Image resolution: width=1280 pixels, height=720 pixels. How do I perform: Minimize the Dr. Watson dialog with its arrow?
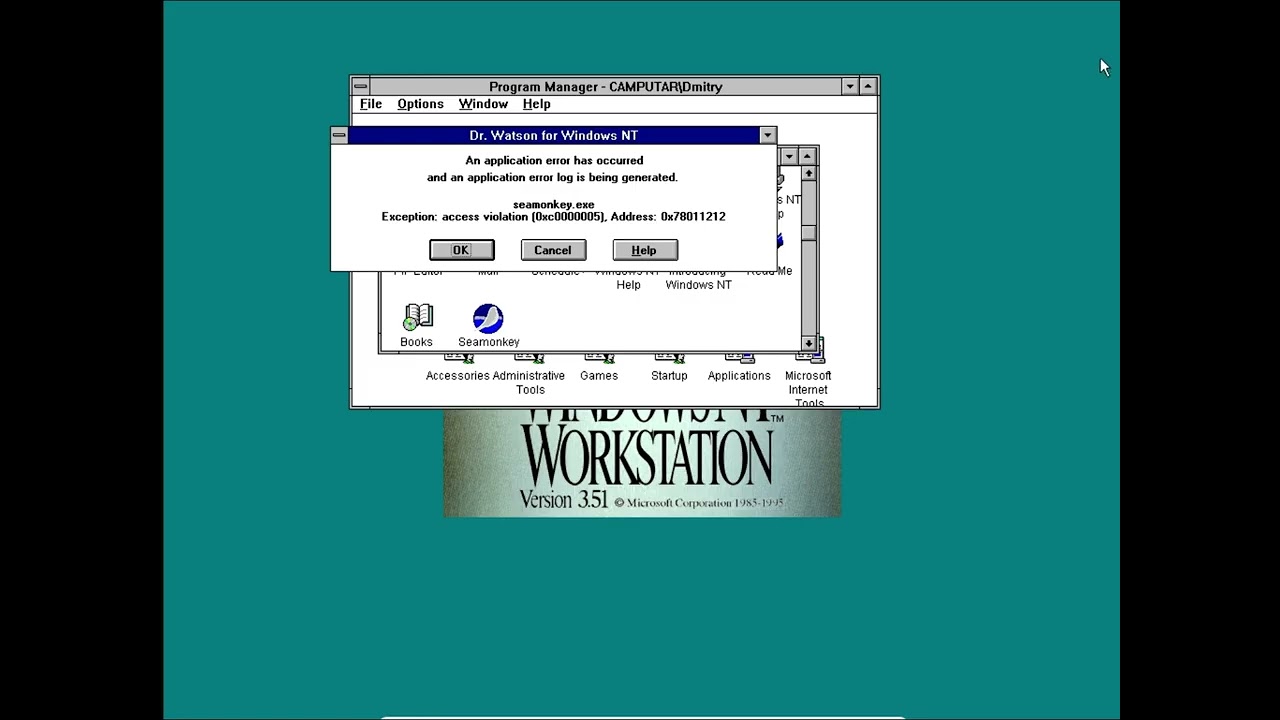click(x=767, y=135)
